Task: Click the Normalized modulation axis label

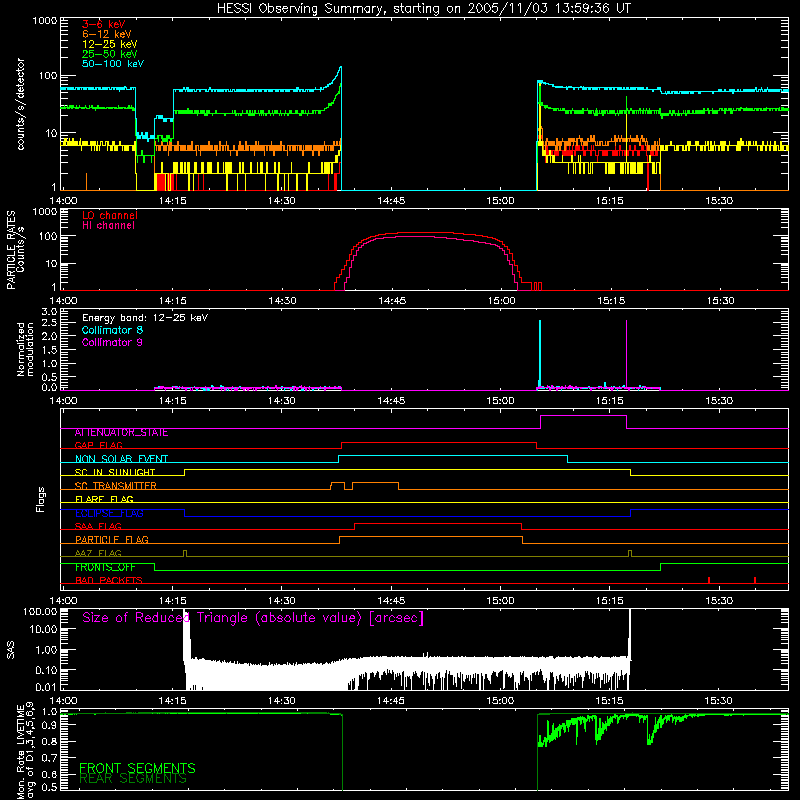Action: pyautogui.click(x=25, y=349)
